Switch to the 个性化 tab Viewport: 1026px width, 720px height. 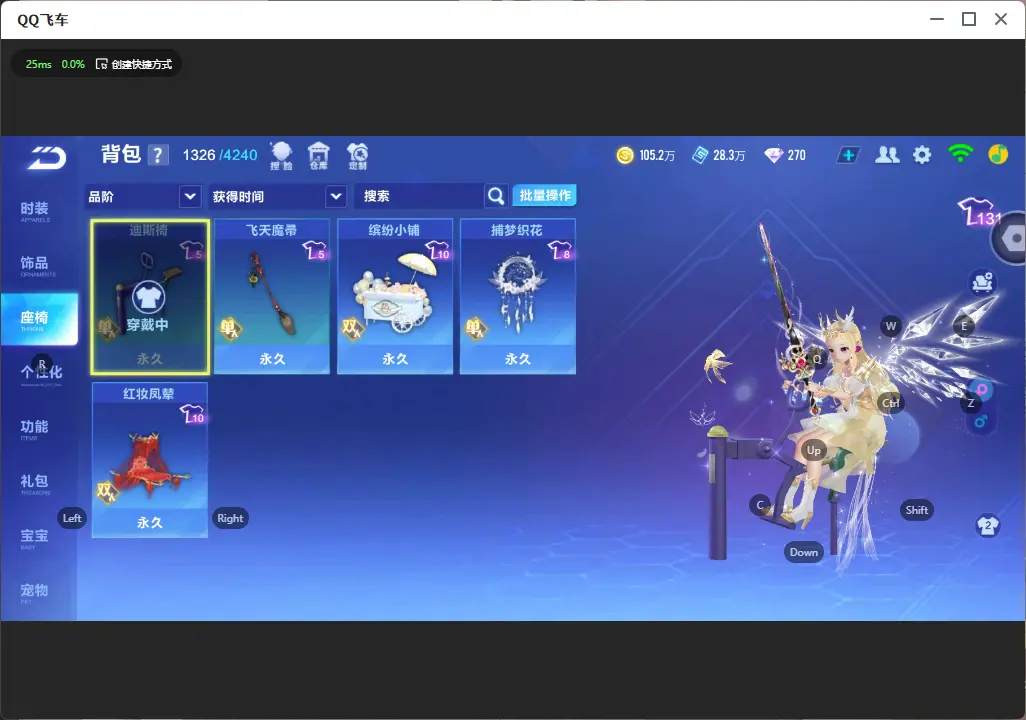41,373
